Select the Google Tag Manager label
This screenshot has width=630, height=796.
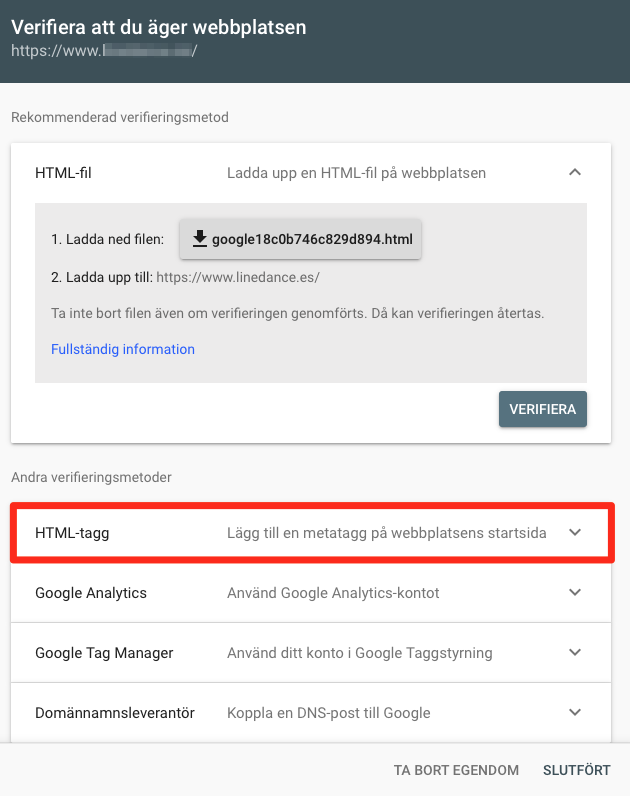click(104, 653)
